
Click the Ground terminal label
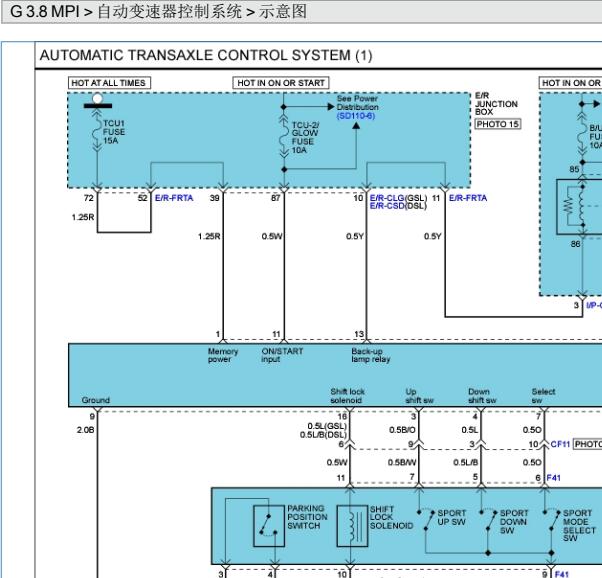point(96,400)
